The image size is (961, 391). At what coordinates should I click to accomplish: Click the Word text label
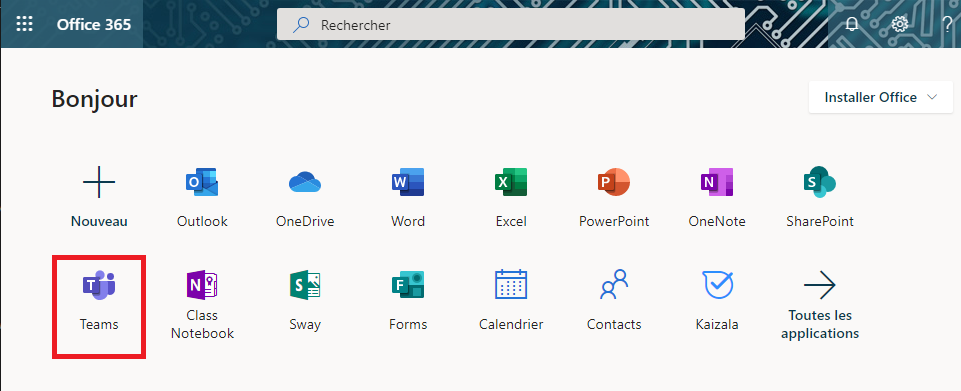tap(408, 221)
